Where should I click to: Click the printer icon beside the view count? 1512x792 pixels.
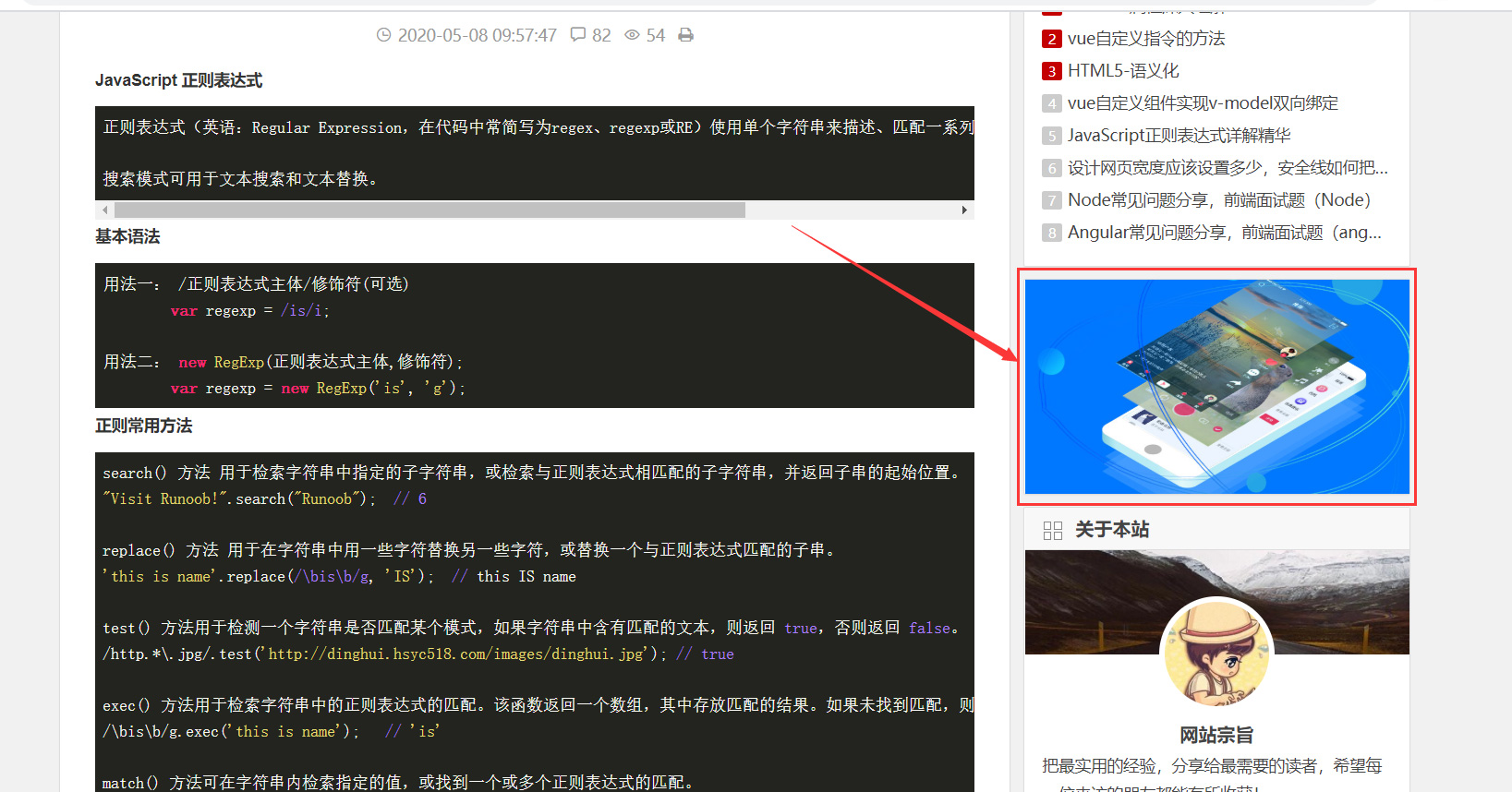[x=685, y=35]
